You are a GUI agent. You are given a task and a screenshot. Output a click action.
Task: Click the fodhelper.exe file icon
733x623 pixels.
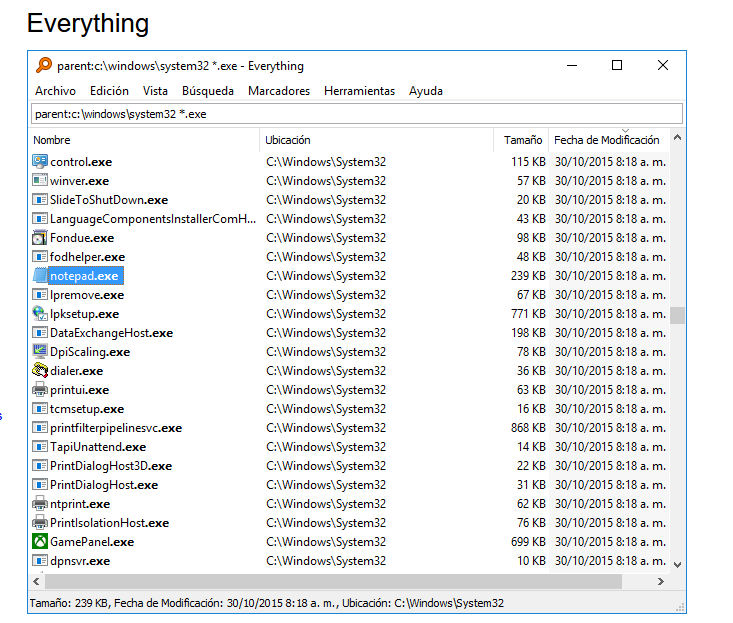coord(40,257)
